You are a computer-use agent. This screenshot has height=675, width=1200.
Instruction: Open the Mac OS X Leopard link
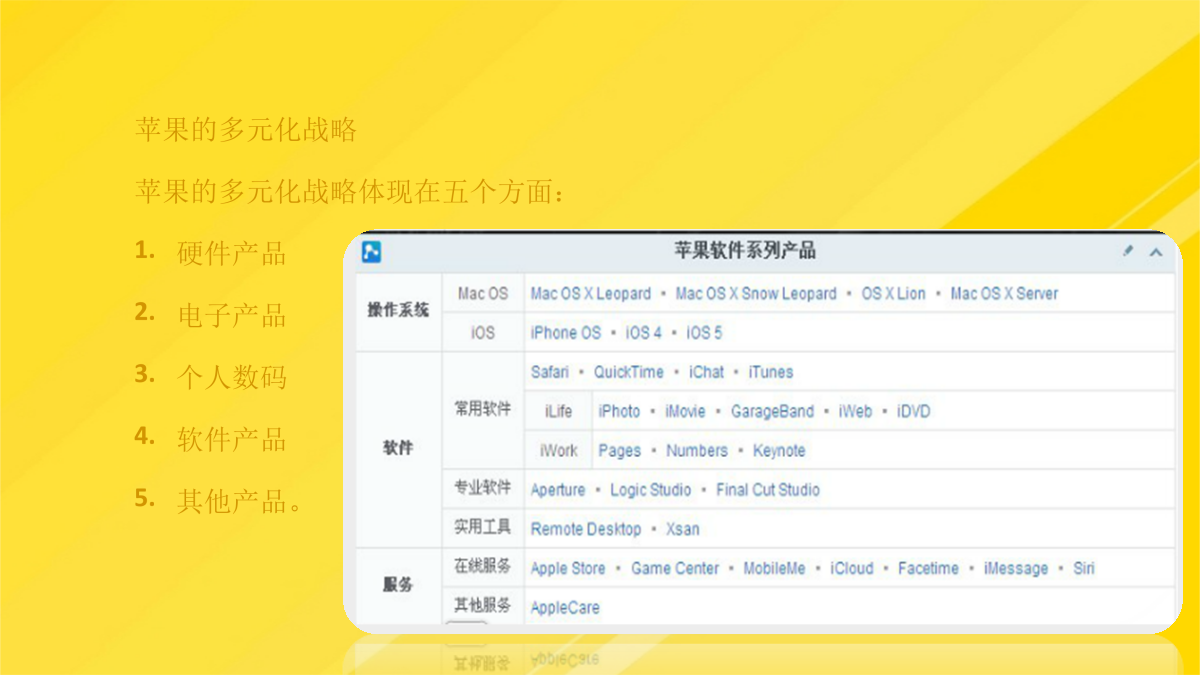pos(591,294)
